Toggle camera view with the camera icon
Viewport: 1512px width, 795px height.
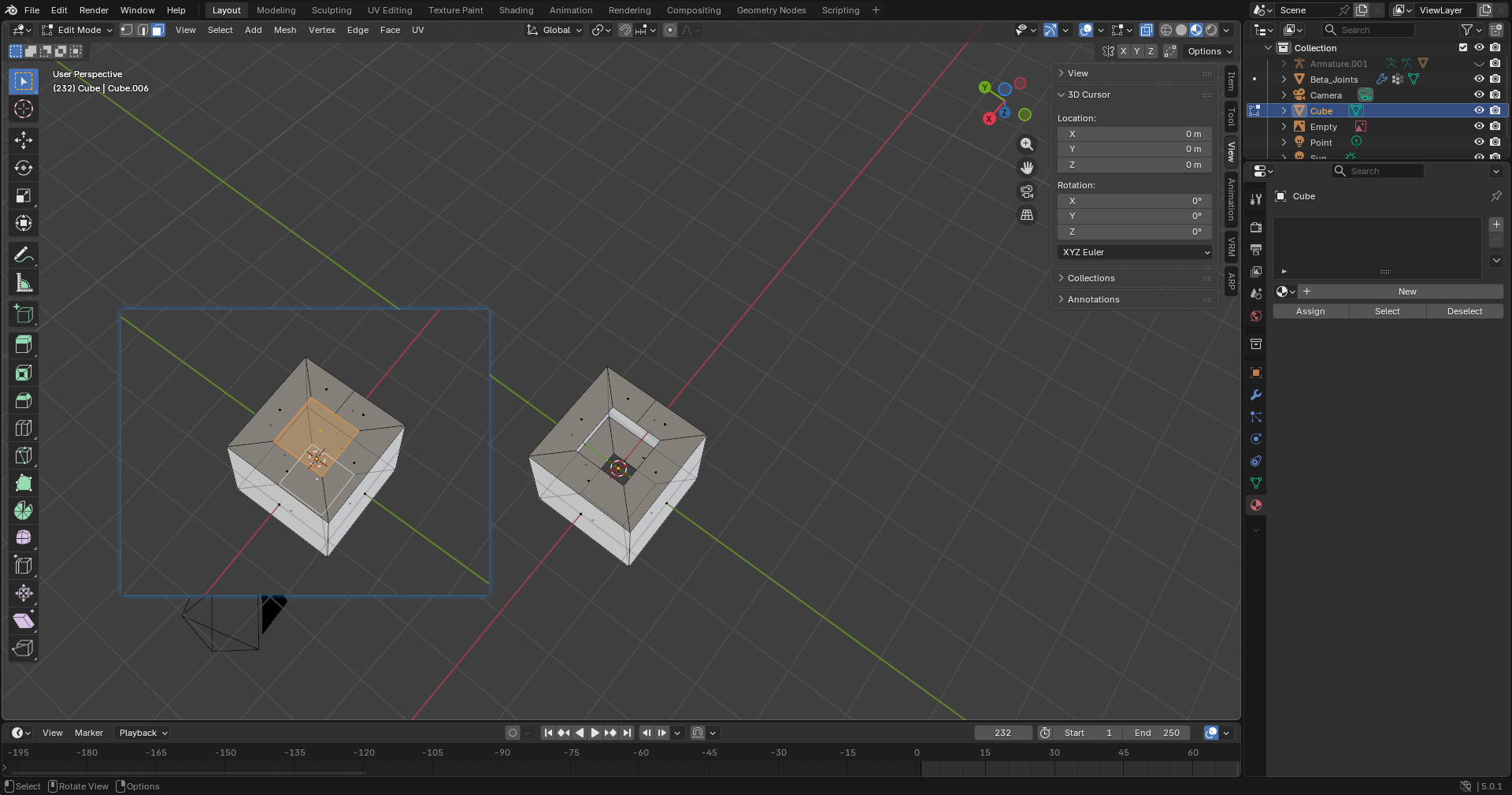[x=1027, y=191]
